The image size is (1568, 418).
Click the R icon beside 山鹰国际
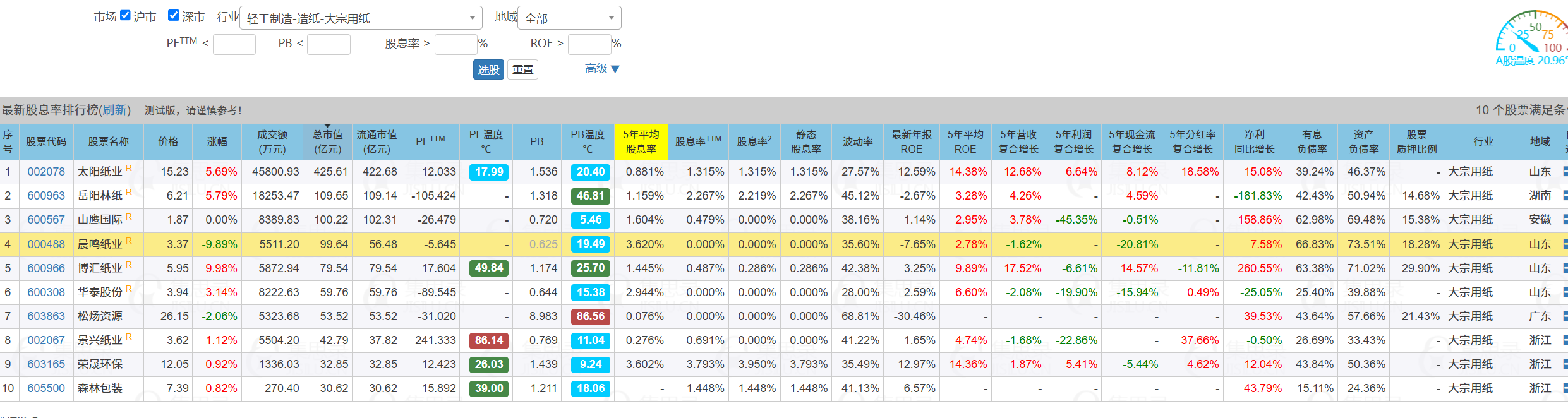pos(129,217)
